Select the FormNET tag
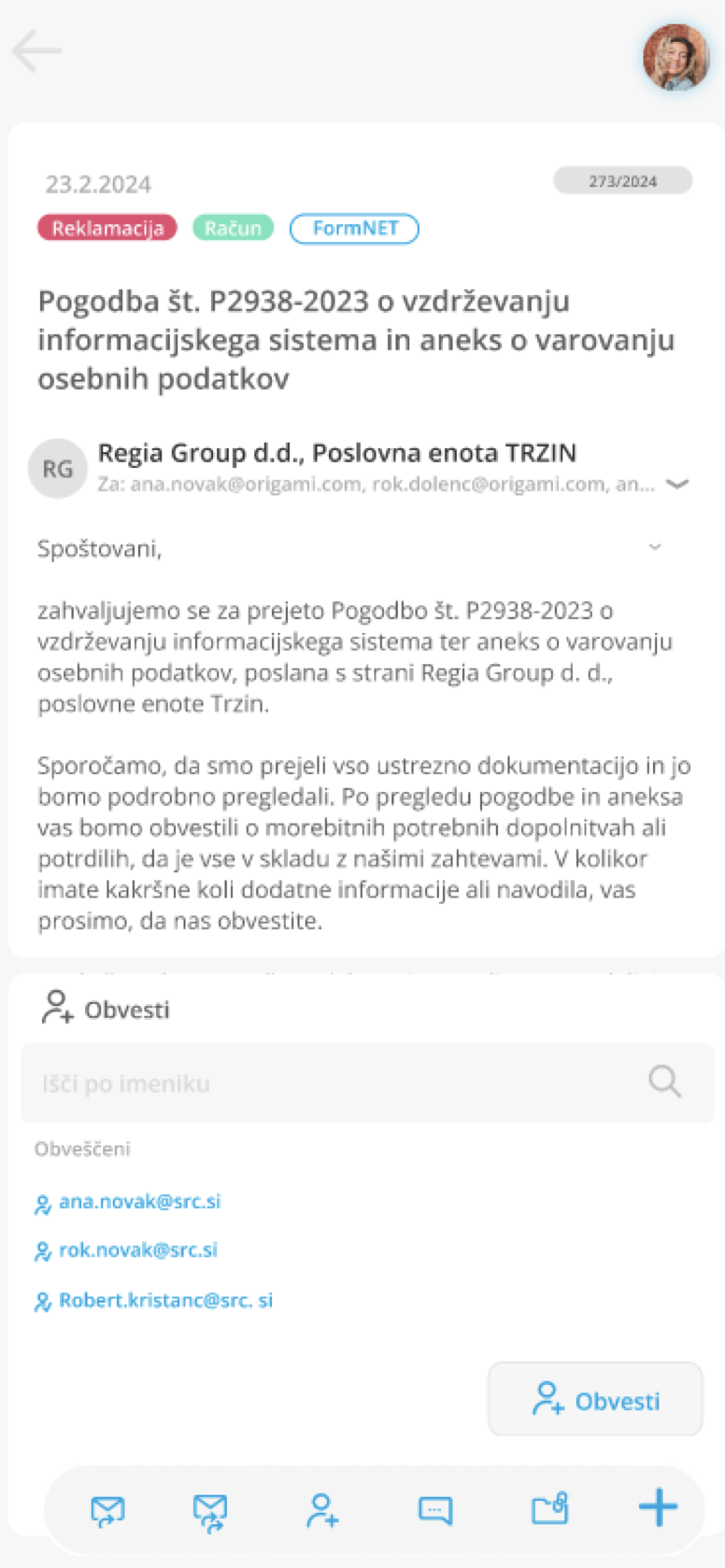 point(354,228)
